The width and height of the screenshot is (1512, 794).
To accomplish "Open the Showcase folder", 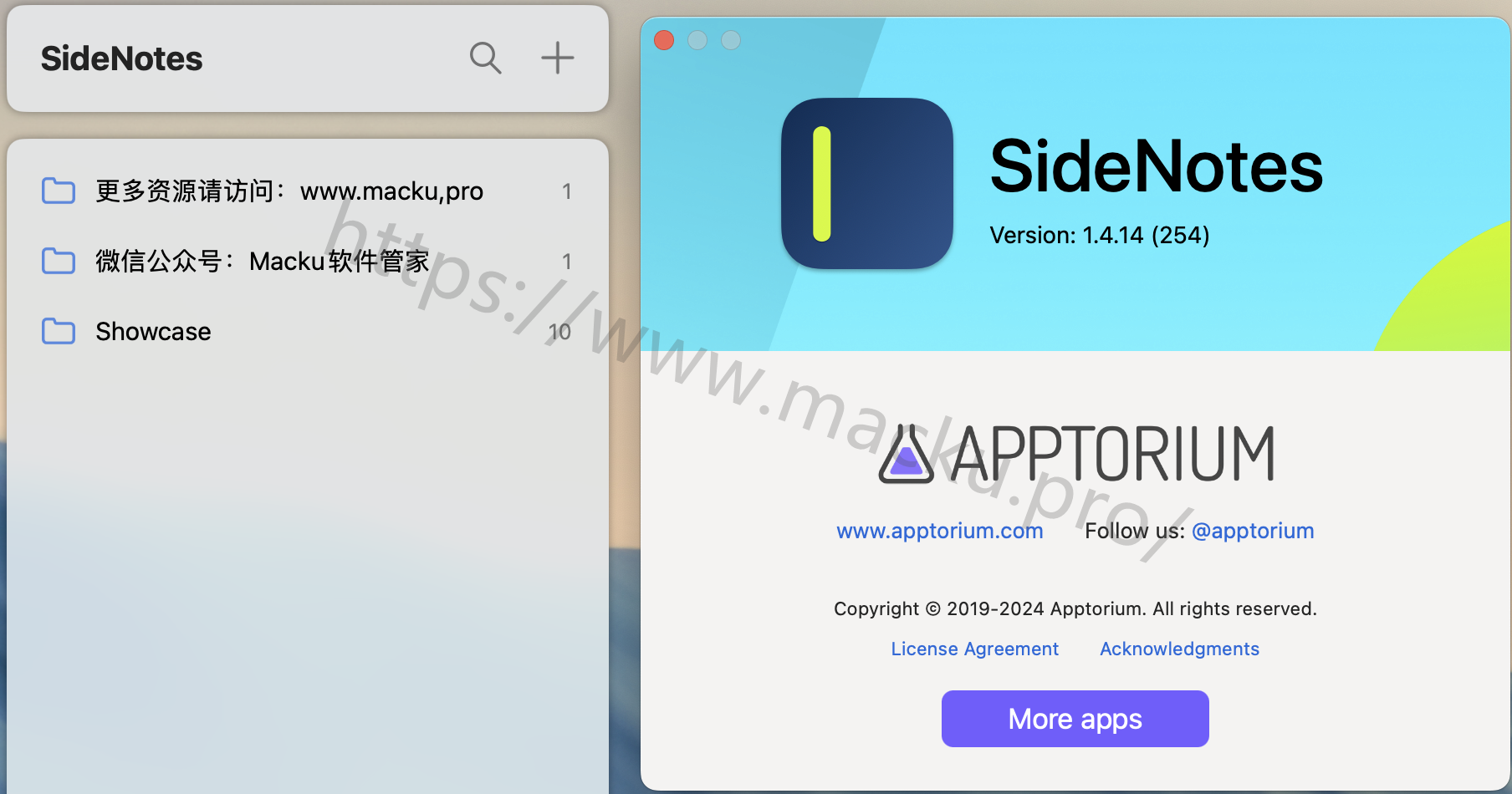I will 308,331.
